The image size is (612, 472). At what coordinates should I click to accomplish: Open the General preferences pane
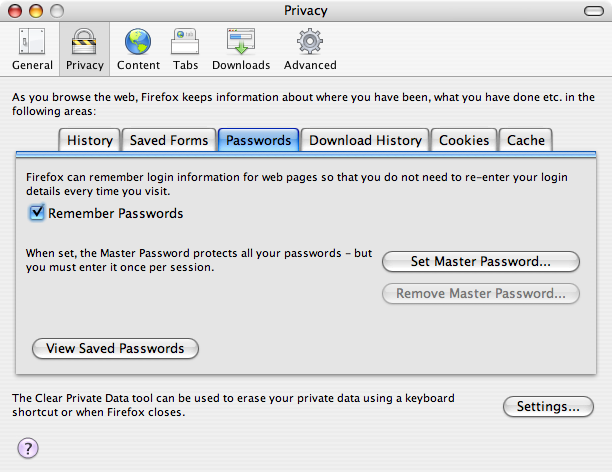point(32,48)
